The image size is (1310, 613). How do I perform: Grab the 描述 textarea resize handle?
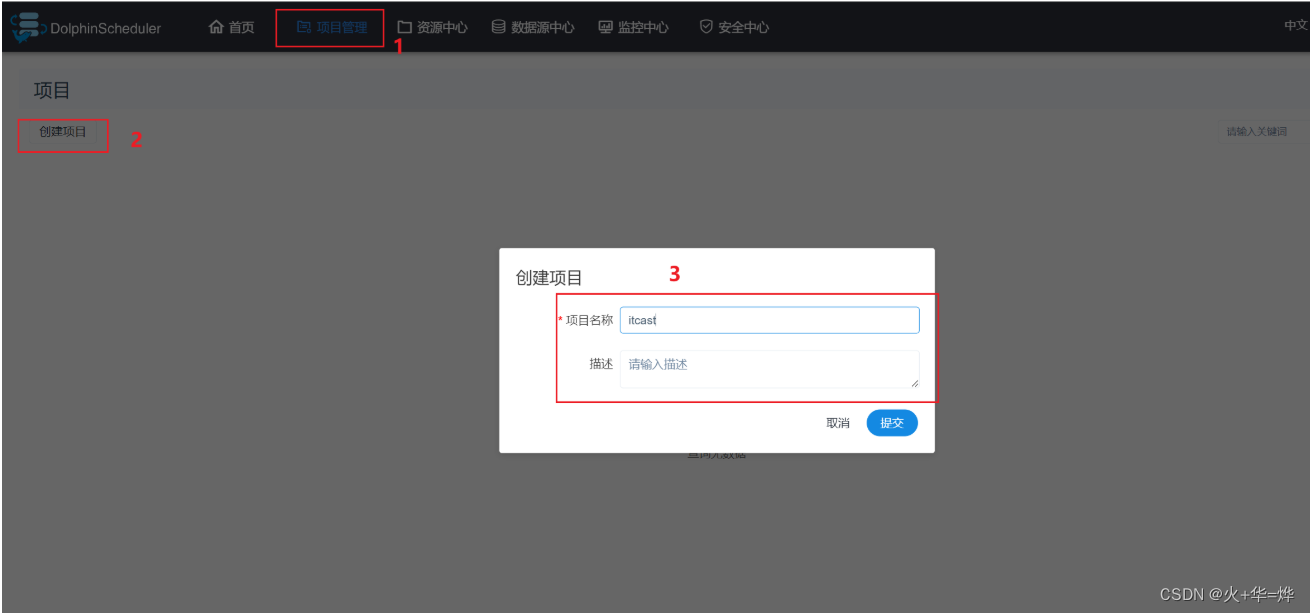[x=914, y=383]
